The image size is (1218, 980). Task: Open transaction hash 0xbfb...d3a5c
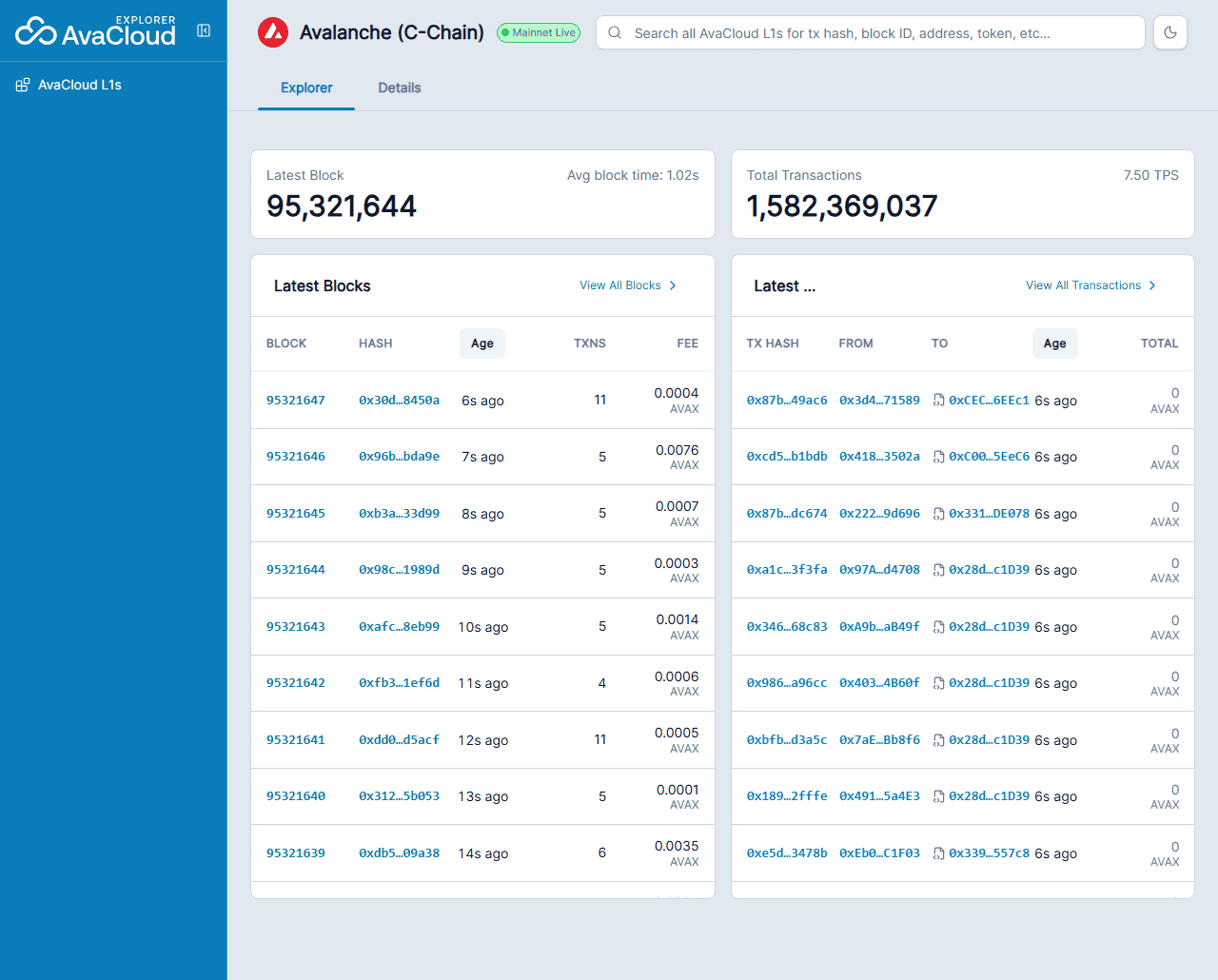click(x=787, y=740)
